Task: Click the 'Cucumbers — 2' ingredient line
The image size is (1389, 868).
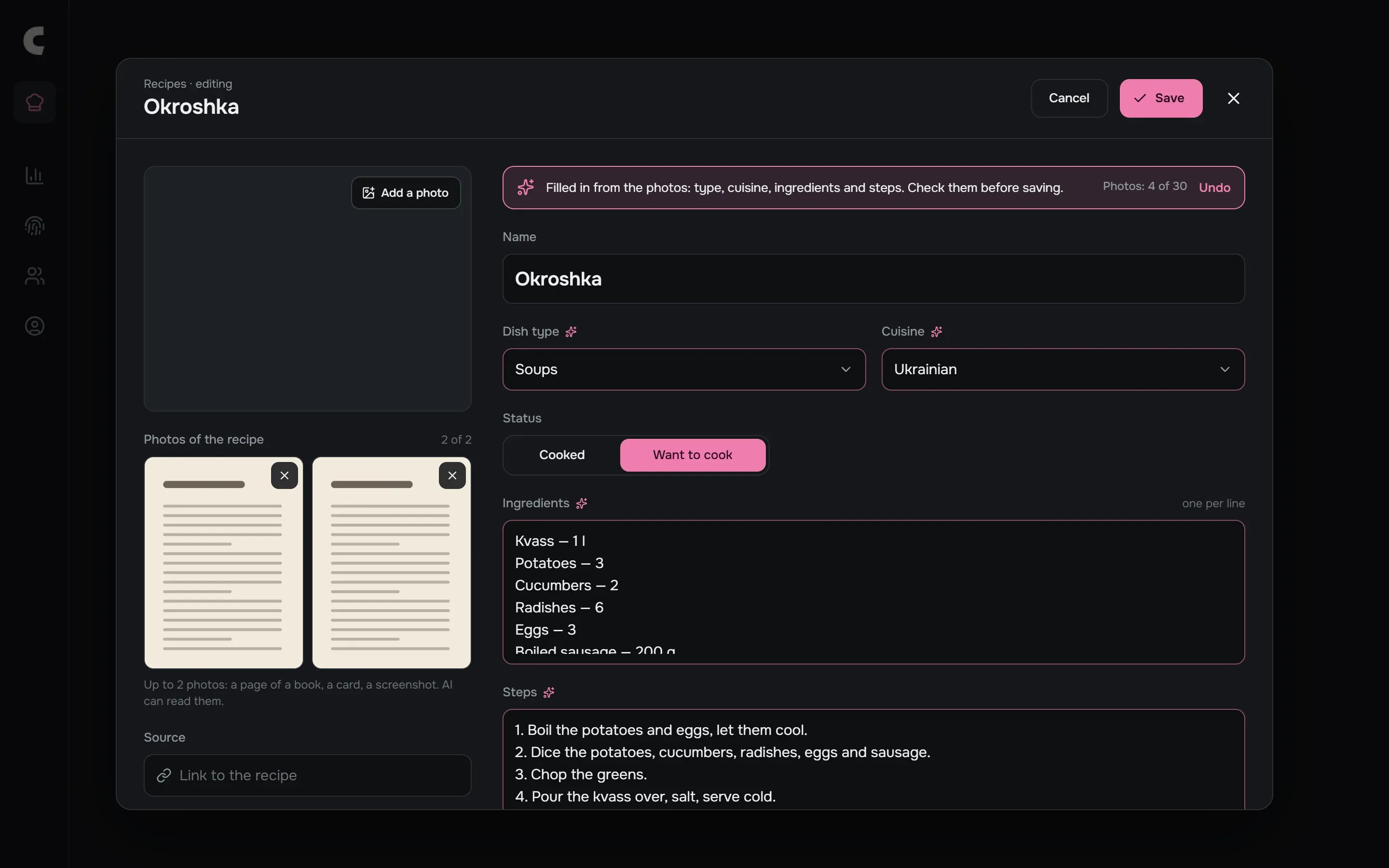Action: pyautogui.click(x=567, y=585)
